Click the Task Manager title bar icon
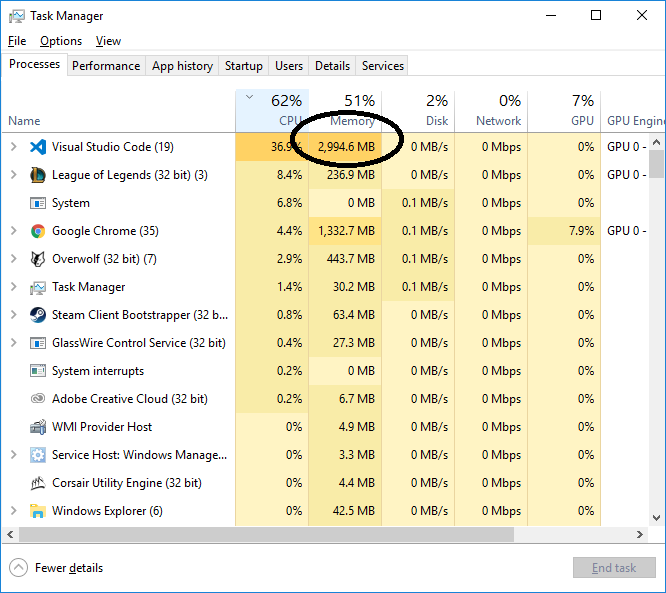 [17, 16]
